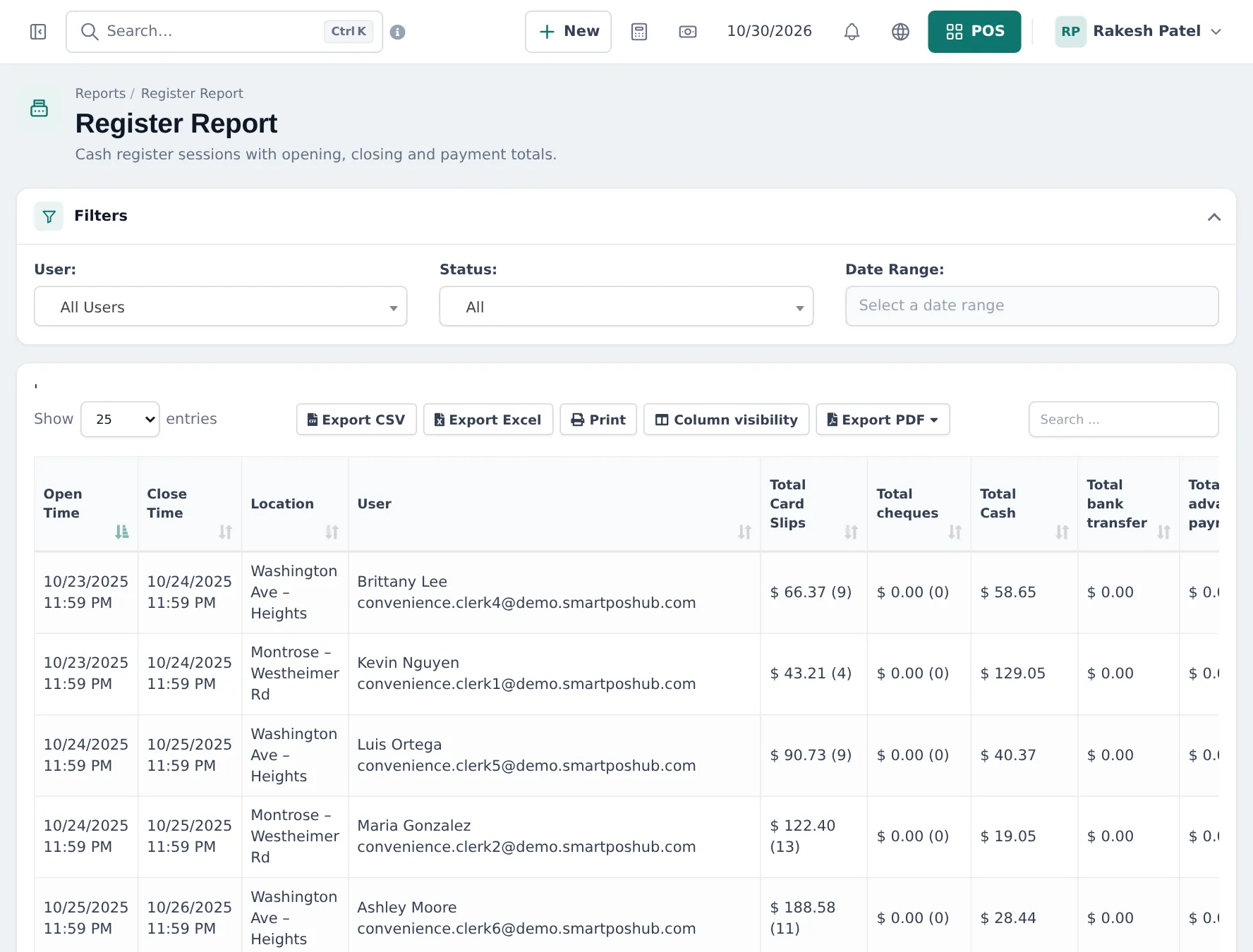This screenshot has height=952, width=1253.
Task: Select Brittany Lee's user cell
Action: pyautogui.click(x=555, y=592)
